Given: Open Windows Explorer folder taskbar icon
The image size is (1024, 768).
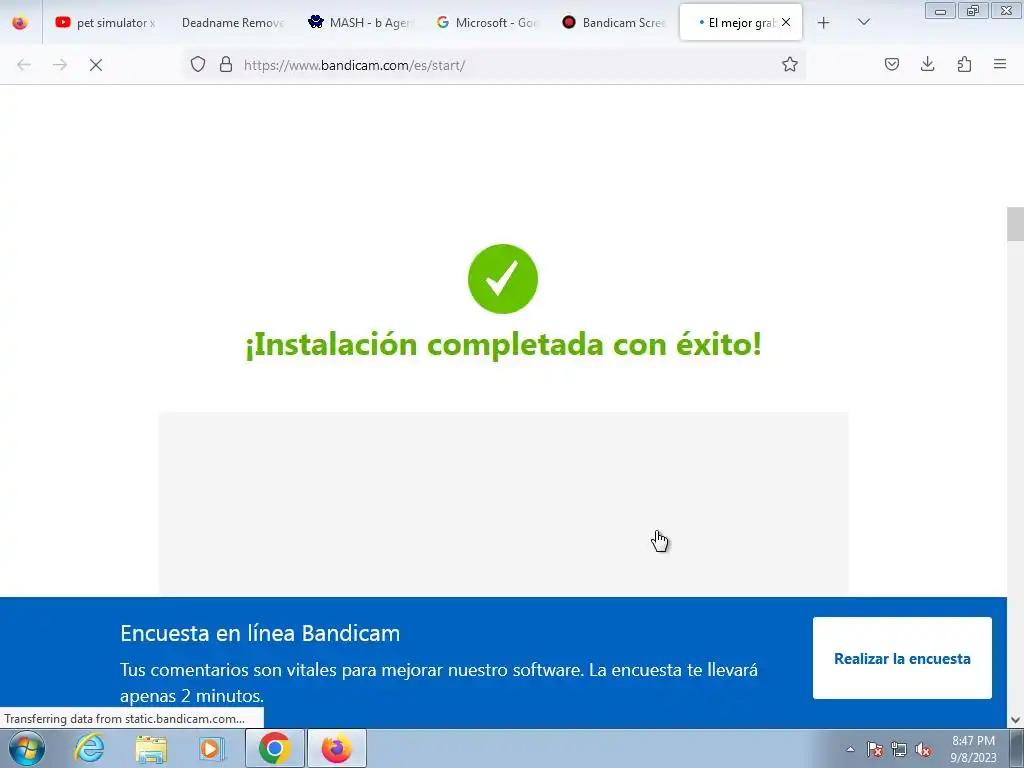Looking at the screenshot, I should pyautogui.click(x=151, y=748).
